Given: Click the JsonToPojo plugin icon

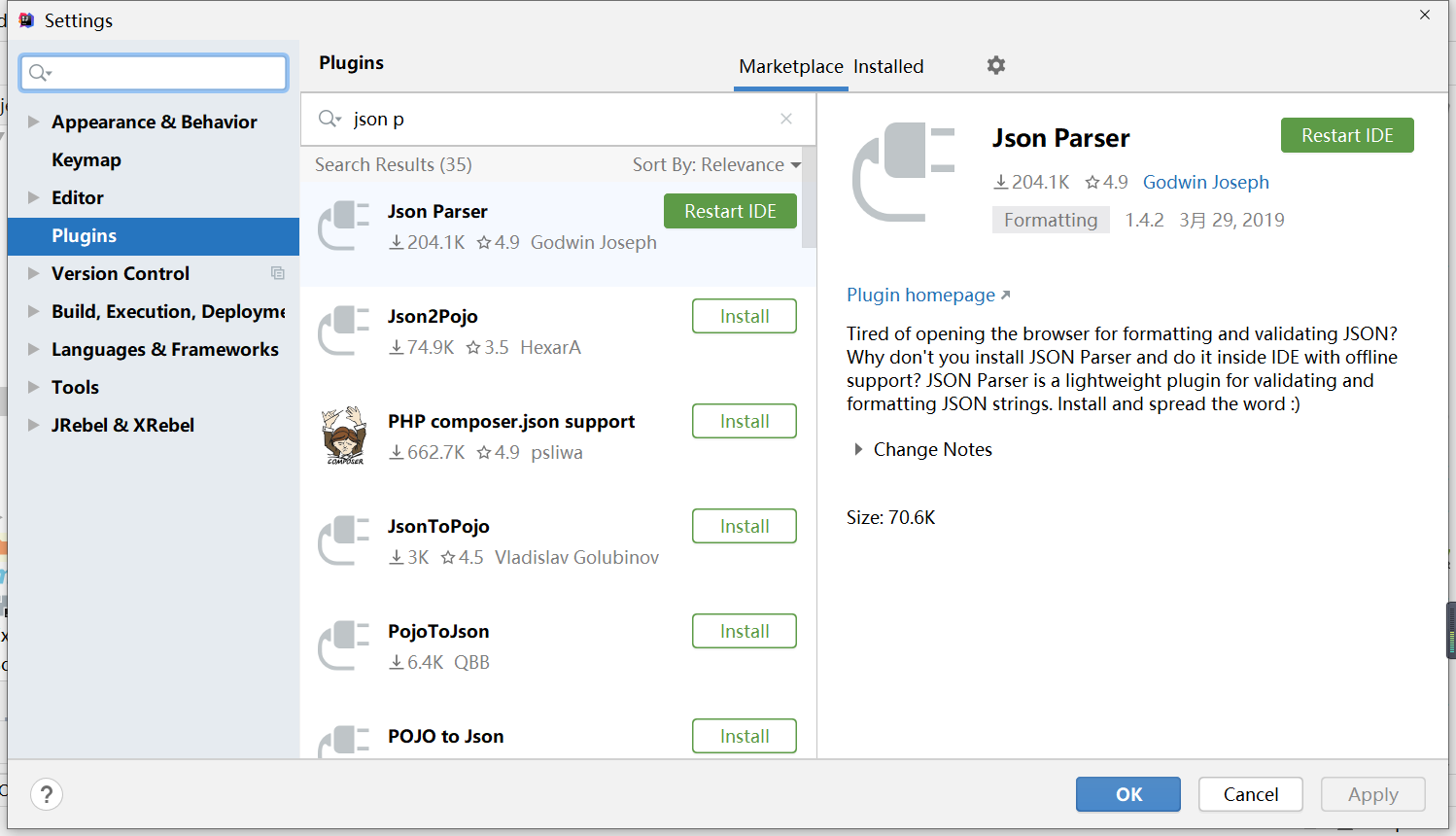Looking at the screenshot, I should point(344,540).
